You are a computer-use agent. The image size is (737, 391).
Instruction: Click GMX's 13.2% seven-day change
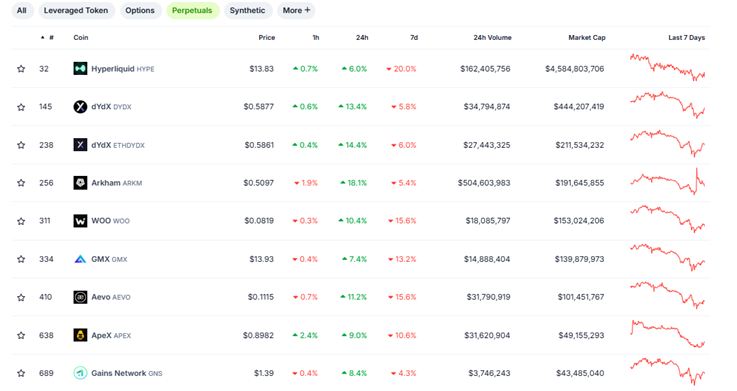tap(402, 259)
